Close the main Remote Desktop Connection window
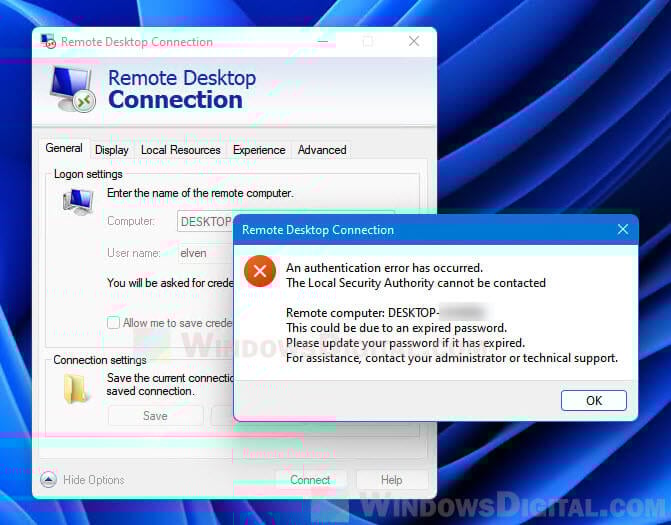The height and width of the screenshot is (525, 671). click(414, 42)
